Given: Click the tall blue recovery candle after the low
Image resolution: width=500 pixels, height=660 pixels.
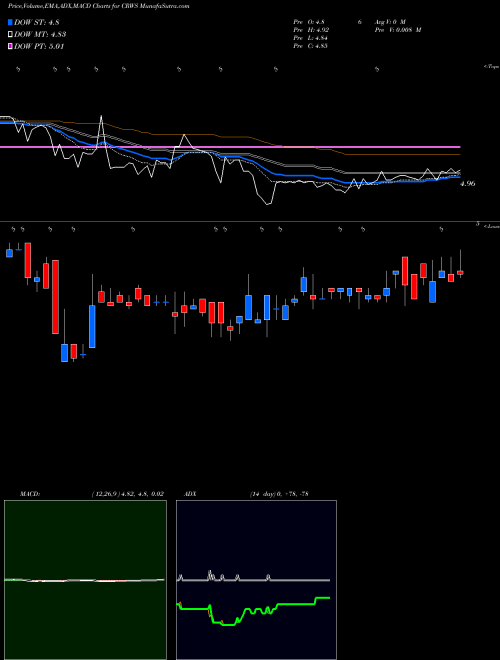Looking at the screenshot, I should click(x=92, y=326).
